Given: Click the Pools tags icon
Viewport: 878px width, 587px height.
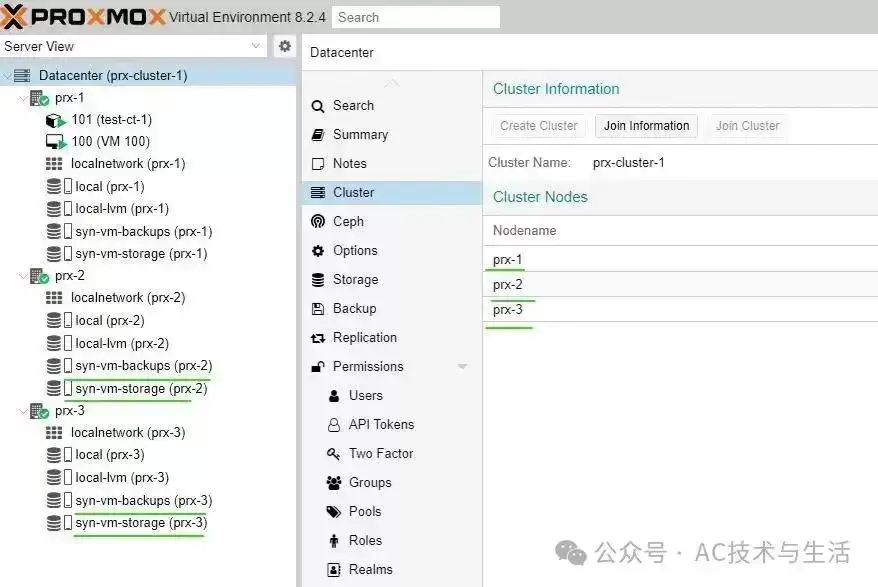Looking at the screenshot, I should pyautogui.click(x=334, y=511).
